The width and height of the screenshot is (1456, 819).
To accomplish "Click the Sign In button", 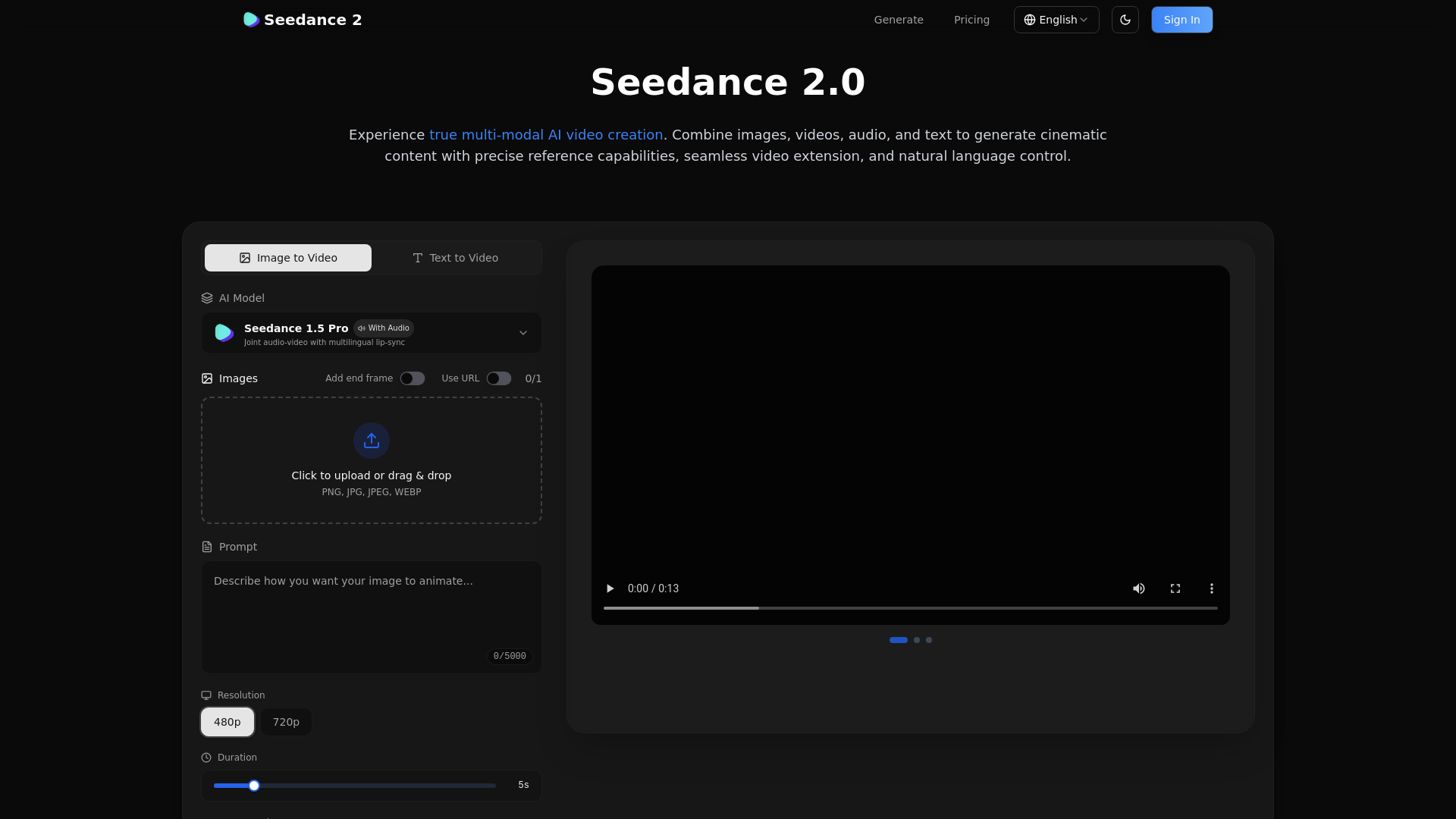I will [x=1182, y=20].
